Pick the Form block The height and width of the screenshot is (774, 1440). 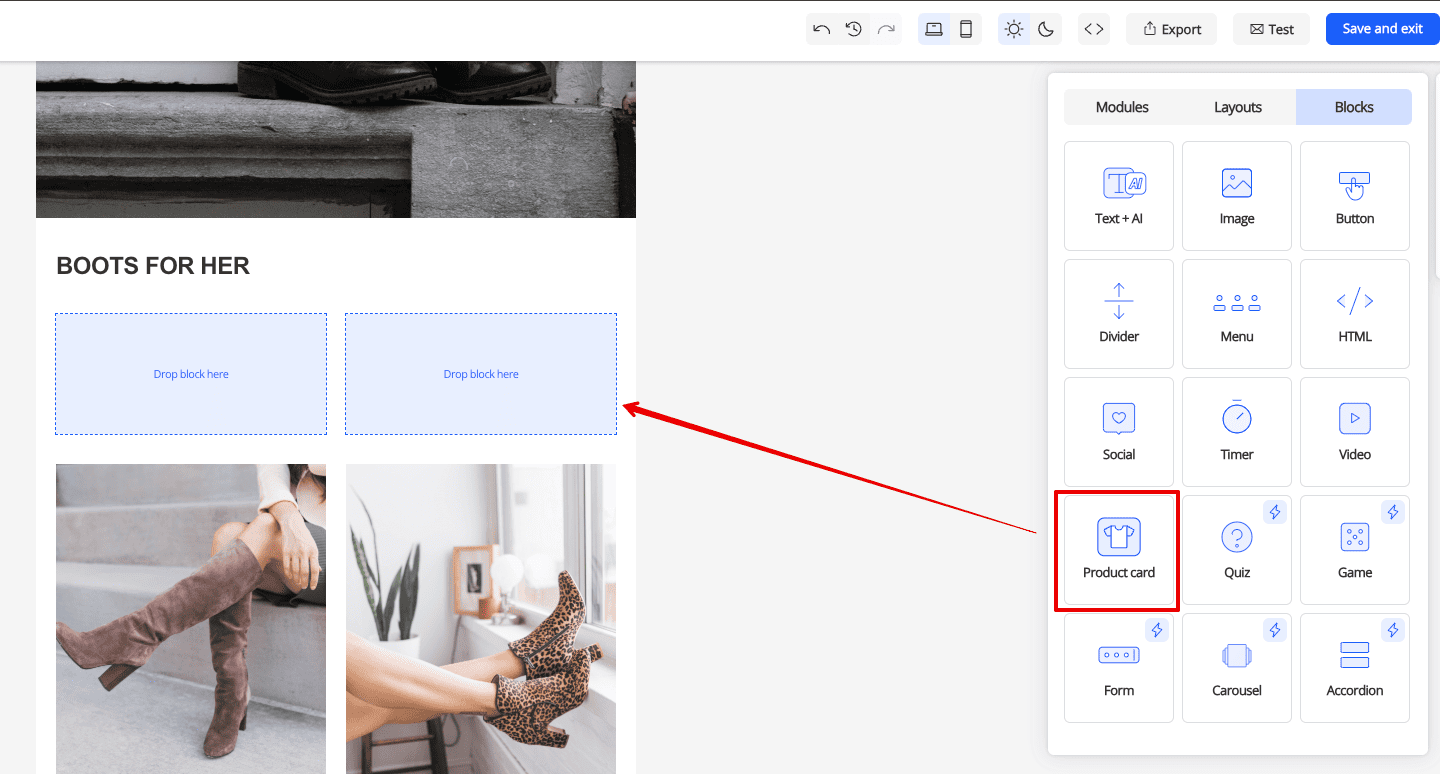tap(1119, 668)
